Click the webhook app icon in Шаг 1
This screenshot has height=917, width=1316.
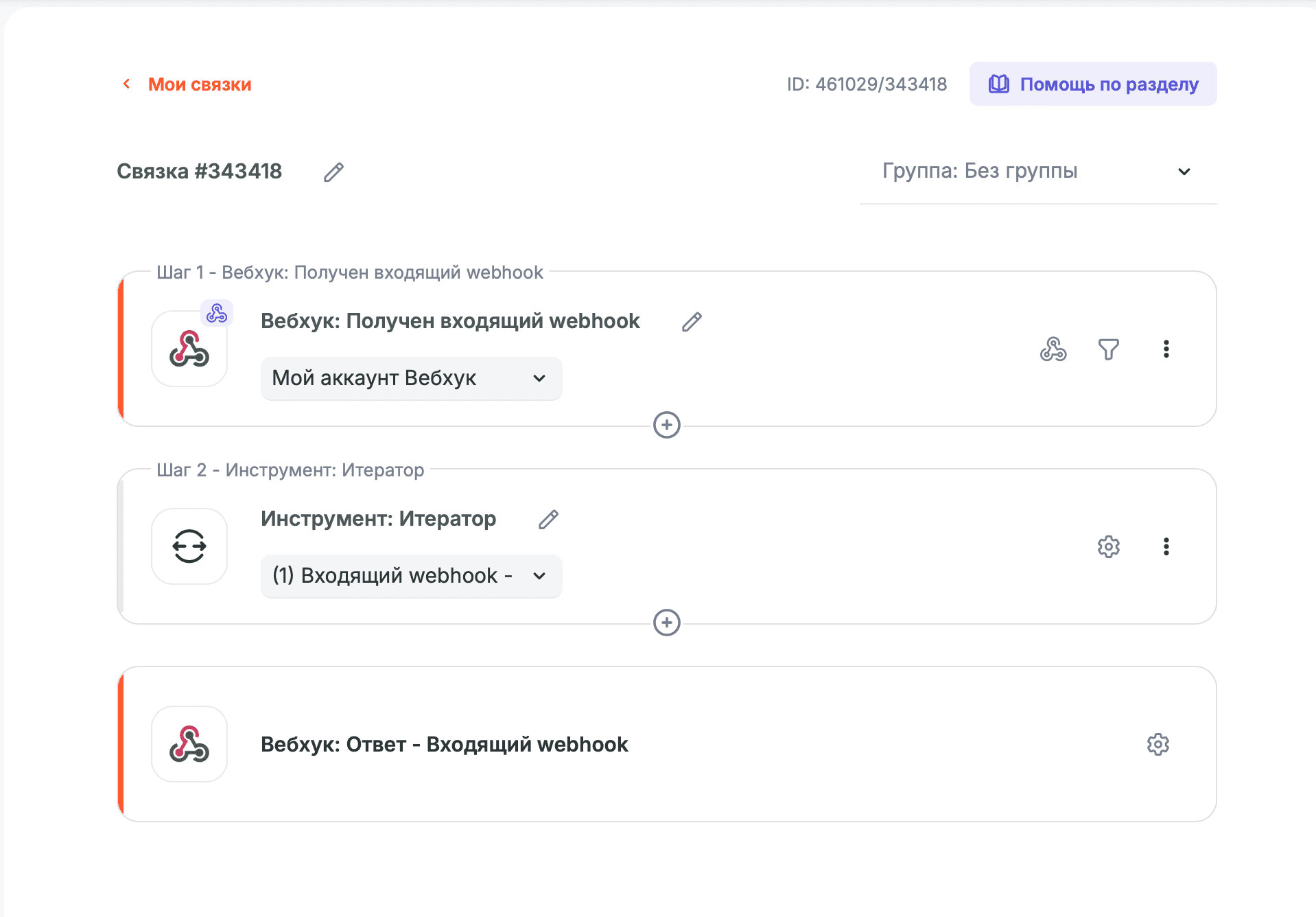[x=189, y=349]
